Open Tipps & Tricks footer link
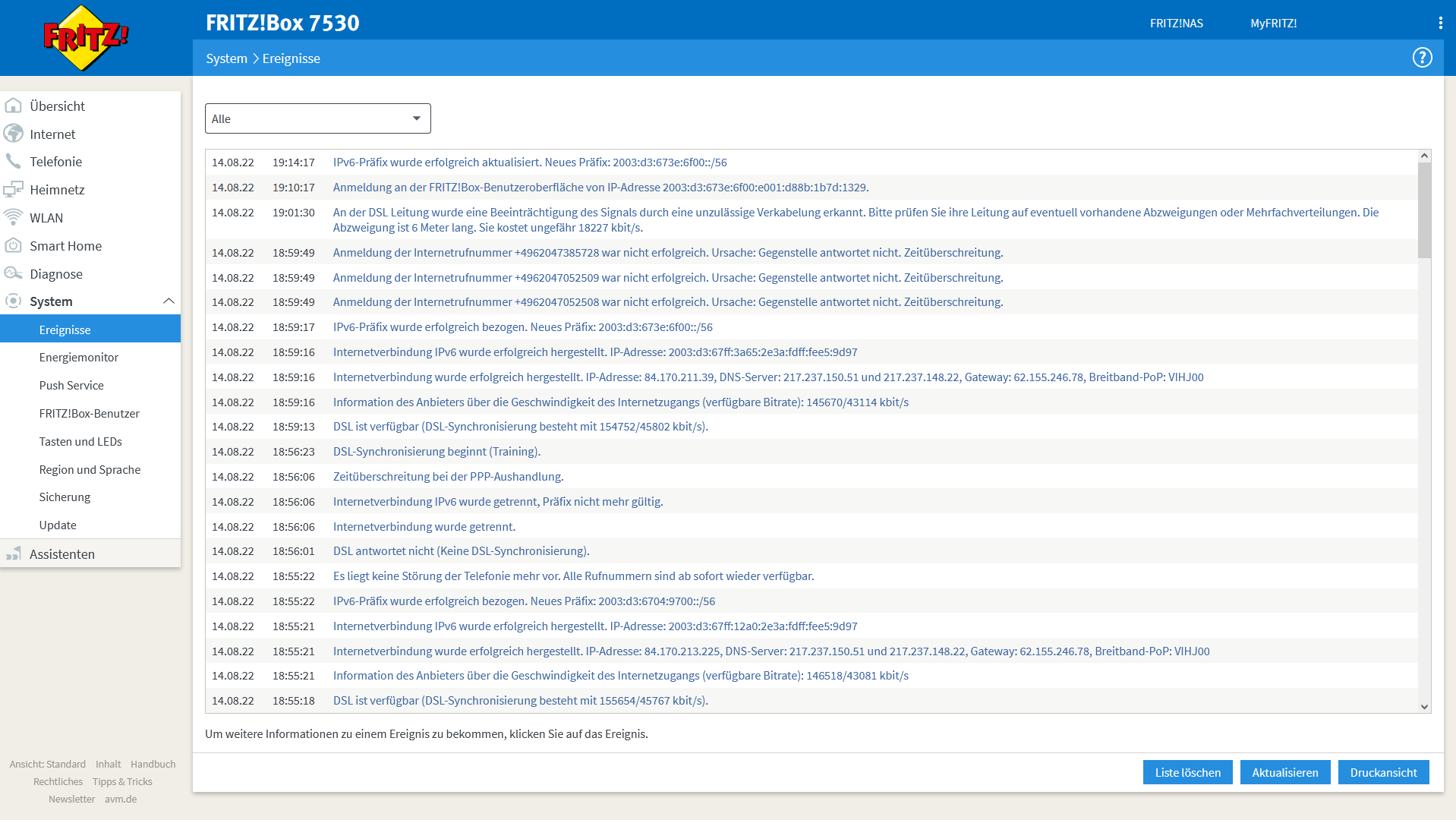Viewport: 1456px width, 820px height. click(122, 781)
